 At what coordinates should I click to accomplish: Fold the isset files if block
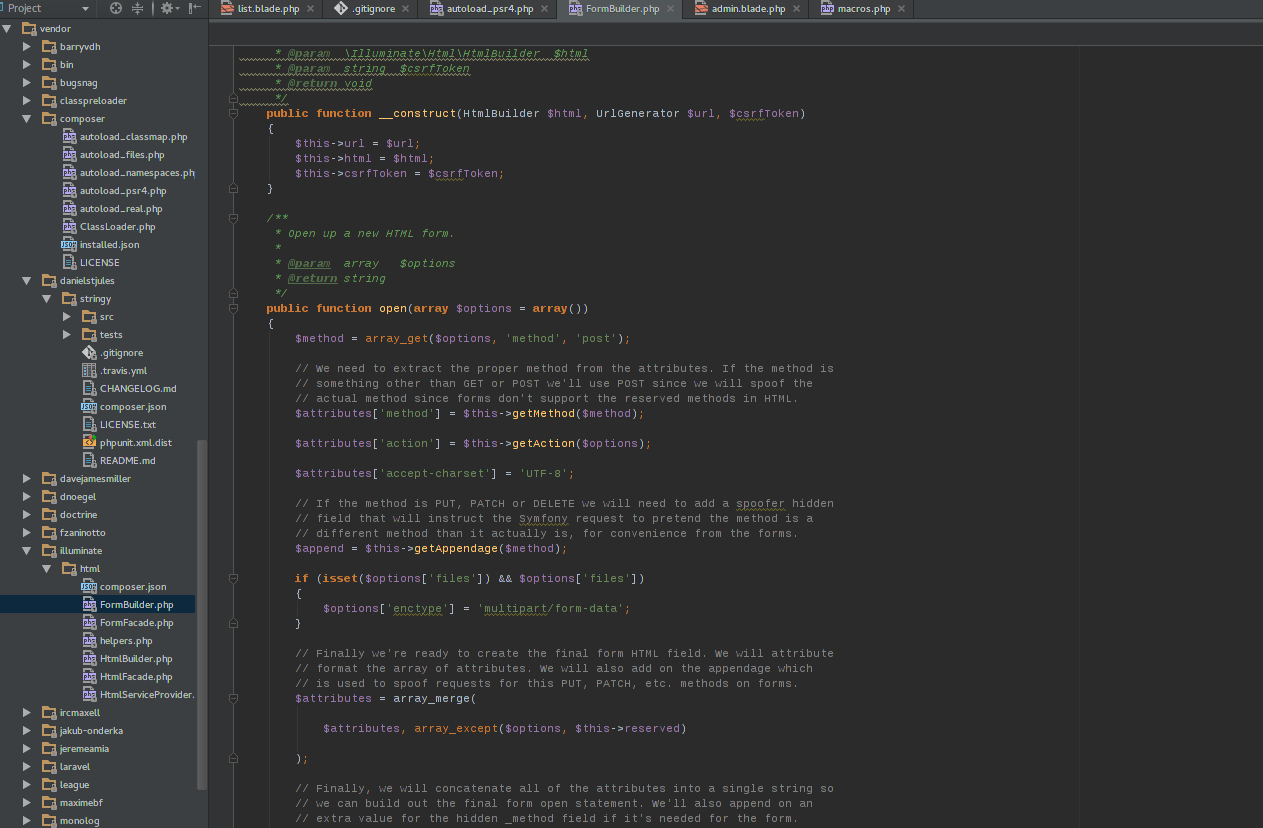[233, 578]
